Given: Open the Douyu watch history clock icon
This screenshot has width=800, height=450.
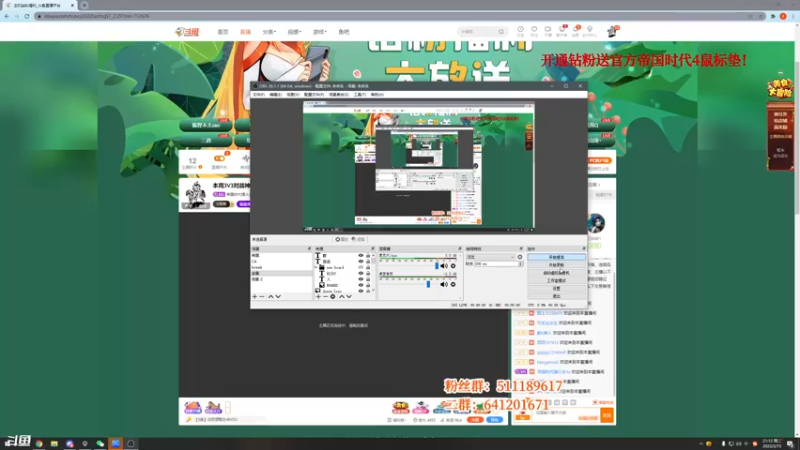Looking at the screenshot, I should coord(520,30).
